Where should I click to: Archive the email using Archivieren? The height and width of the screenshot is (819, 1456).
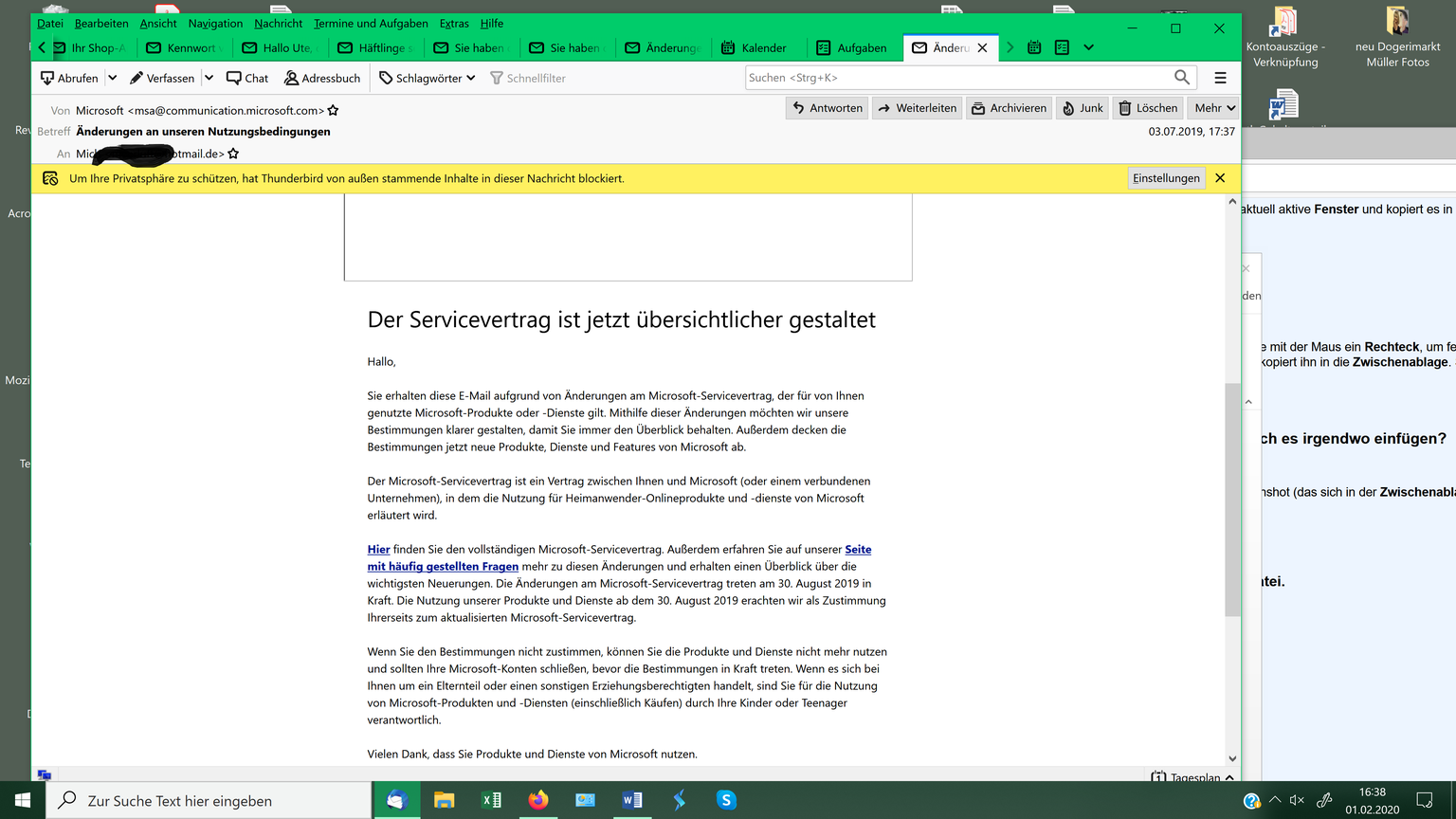(x=1009, y=108)
